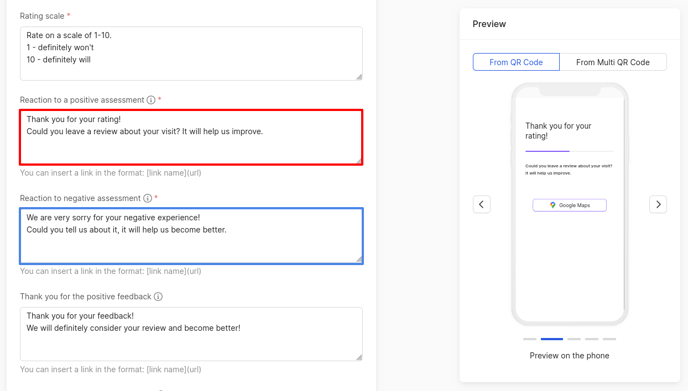Advance preview with the right chevron arrow
This screenshot has height=391, width=688.
pos(658,204)
